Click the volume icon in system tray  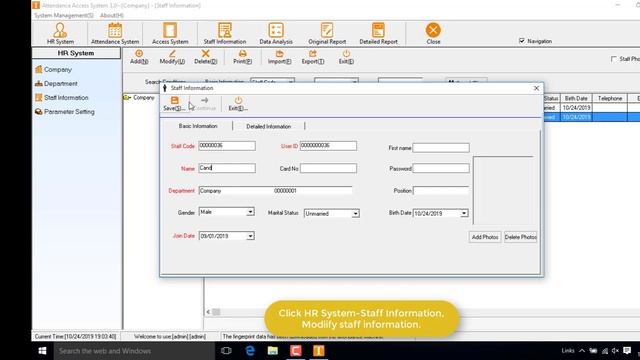[615, 351]
